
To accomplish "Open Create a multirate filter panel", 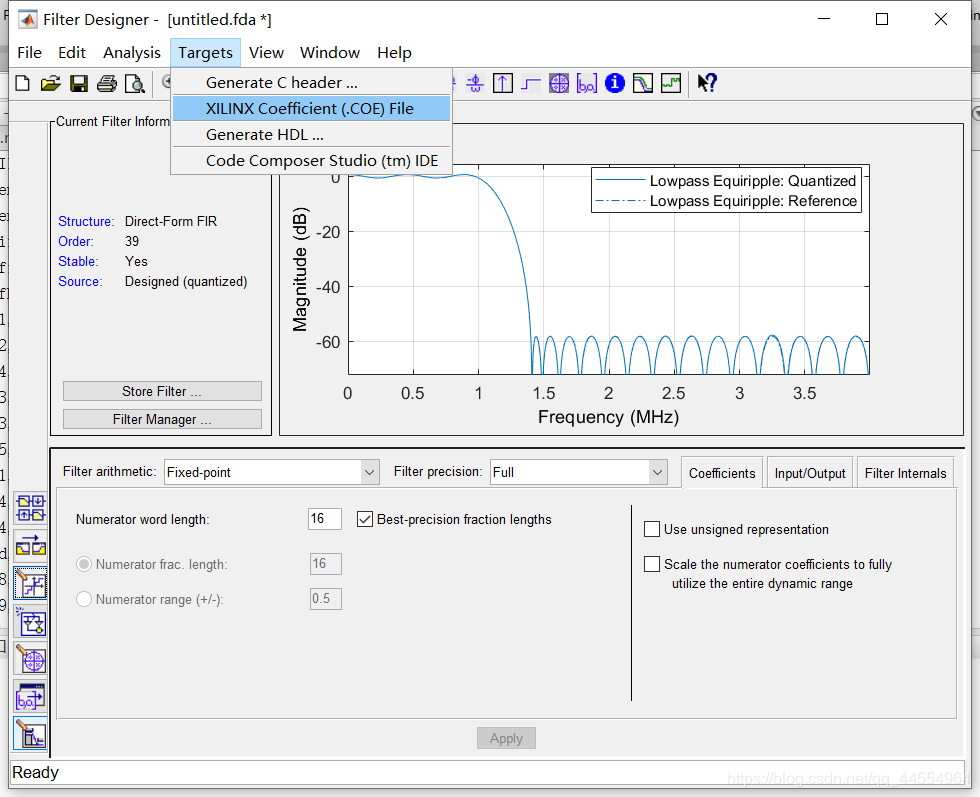I will click(x=31, y=508).
